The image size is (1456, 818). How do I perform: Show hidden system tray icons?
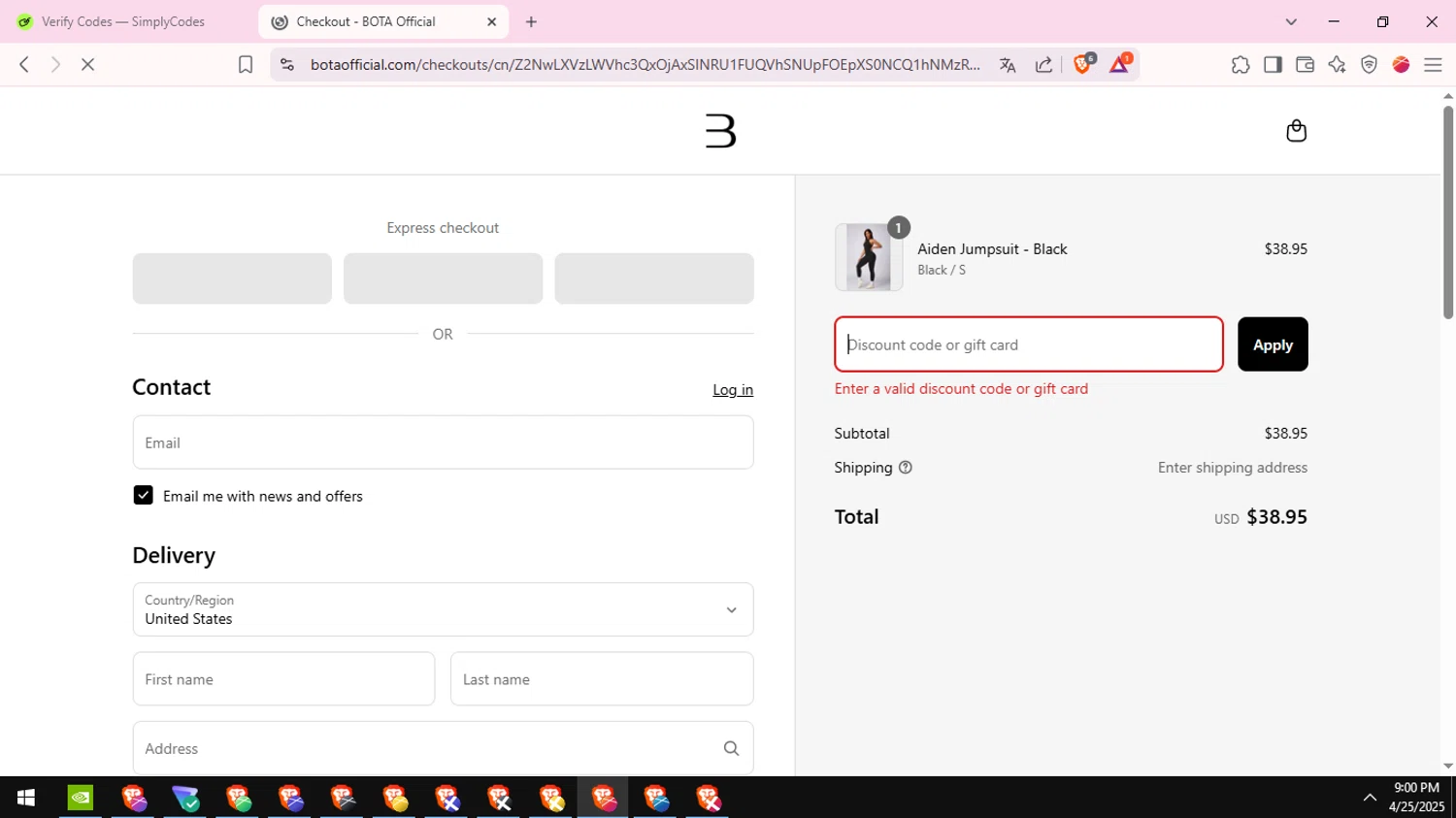(1370, 798)
